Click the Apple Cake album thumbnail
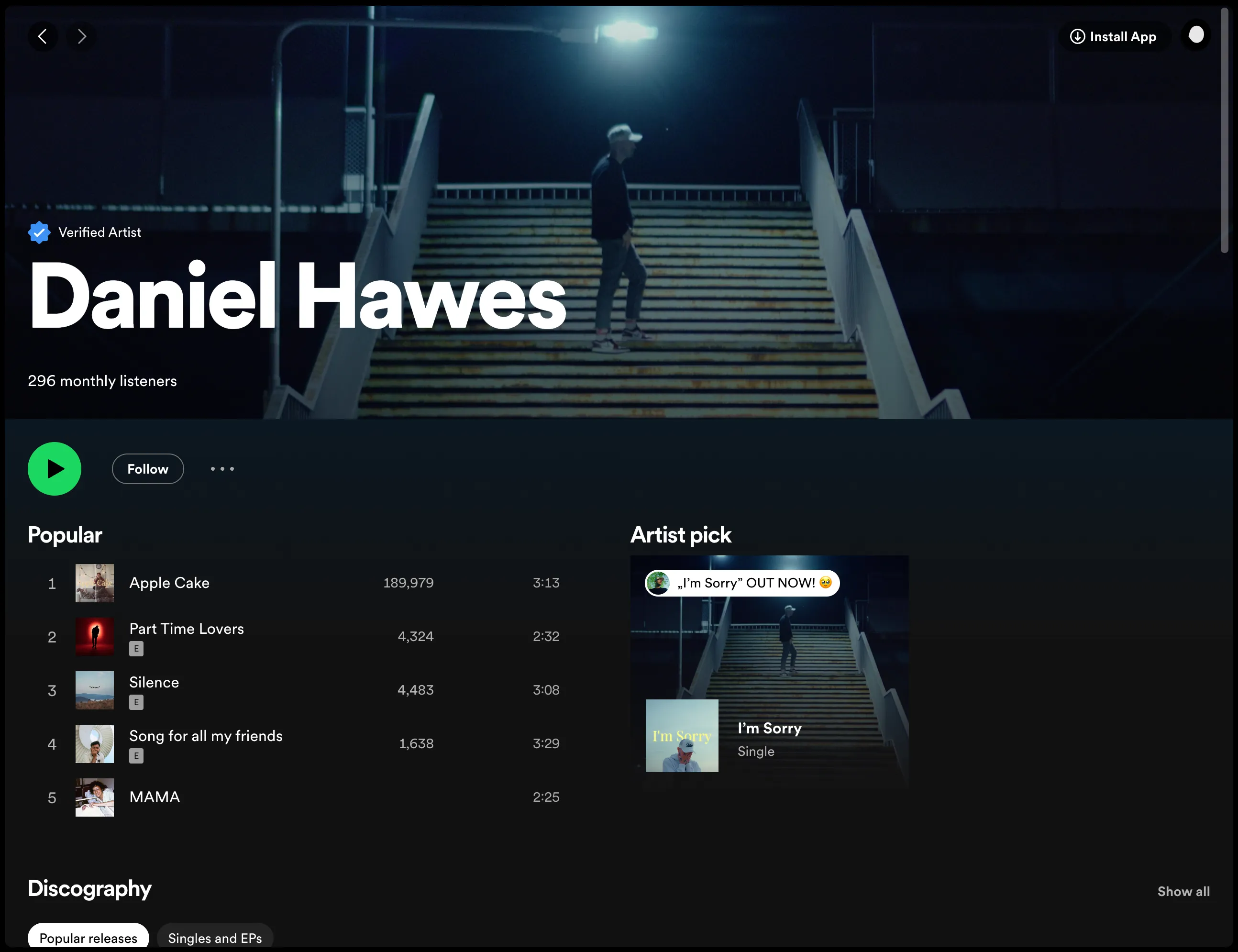1238x952 pixels. click(95, 583)
